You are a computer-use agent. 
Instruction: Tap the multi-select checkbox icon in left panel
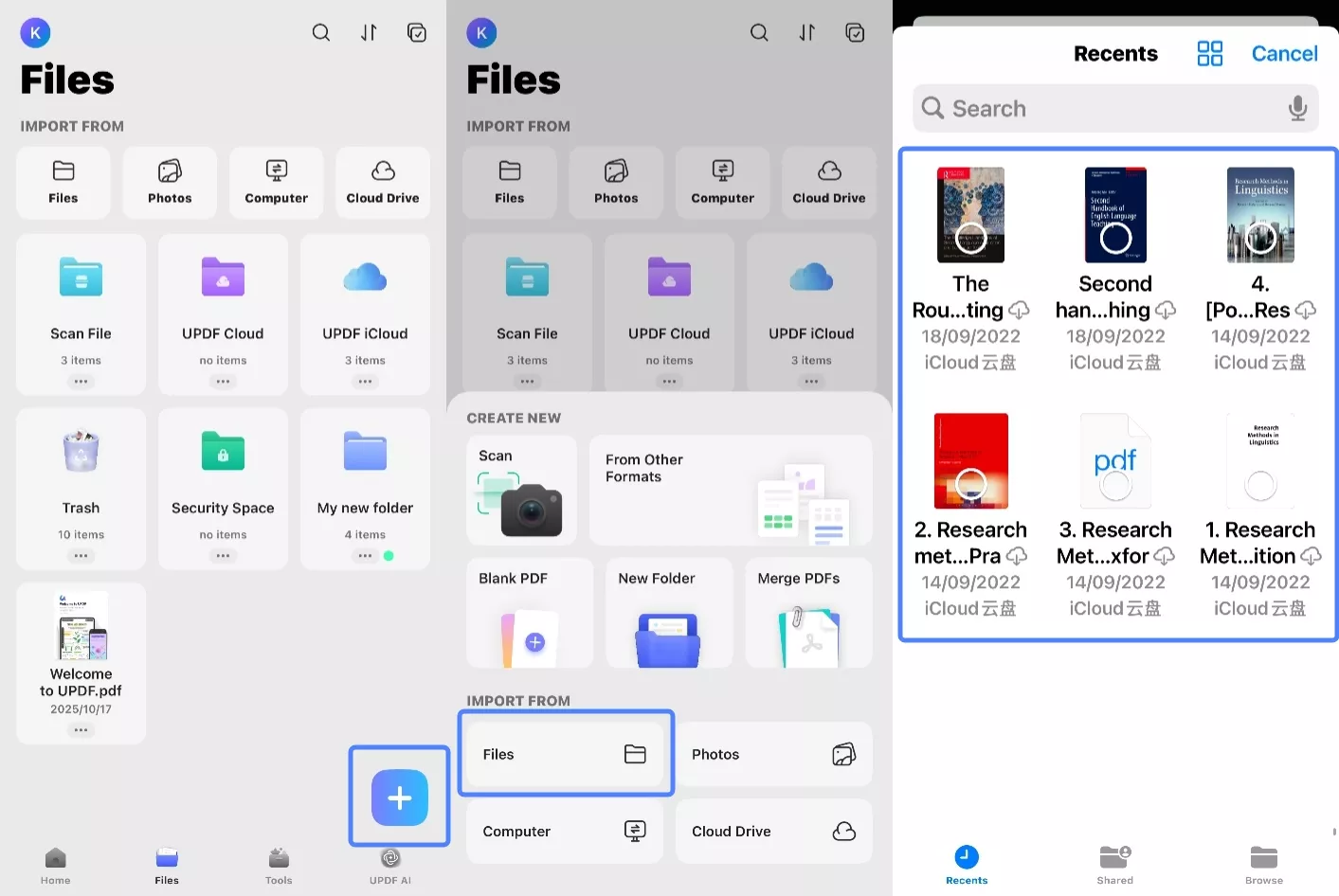pyautogui.click(x=416, y=33)
